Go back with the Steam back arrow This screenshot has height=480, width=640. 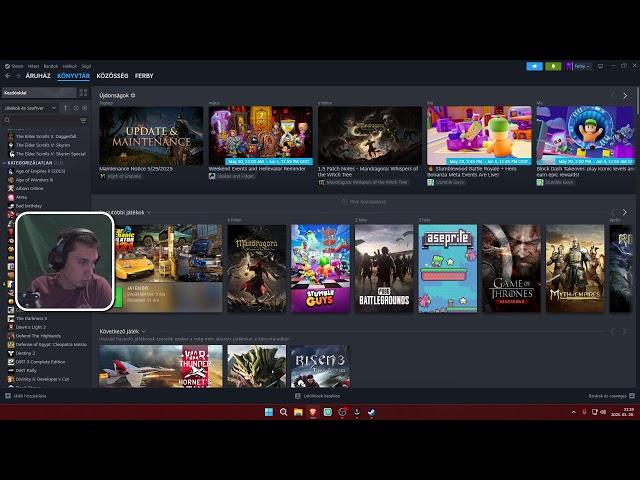[x=8, y=76]
